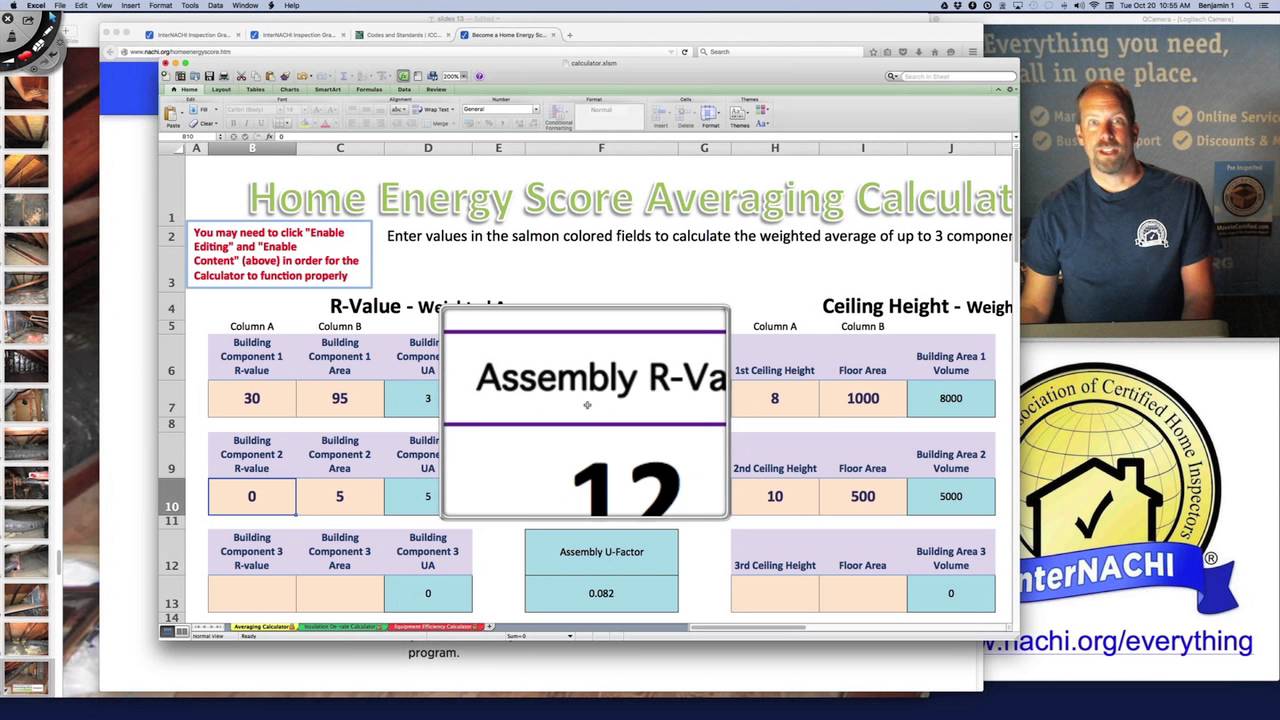Open Codes and Standards ICC browser tab

(403, 35)
